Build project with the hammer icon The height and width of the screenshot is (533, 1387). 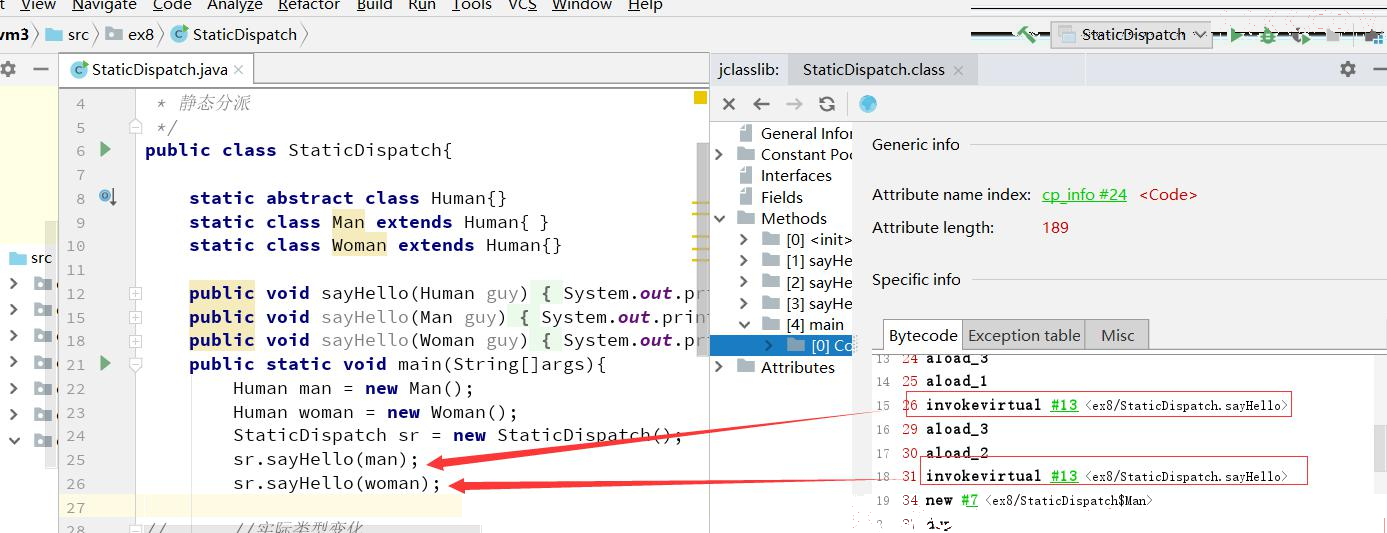click(x=1027, y=35)
